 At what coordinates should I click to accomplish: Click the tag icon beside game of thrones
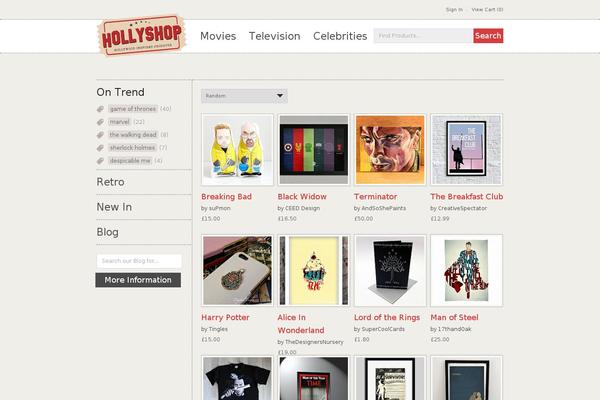point(100,109)
